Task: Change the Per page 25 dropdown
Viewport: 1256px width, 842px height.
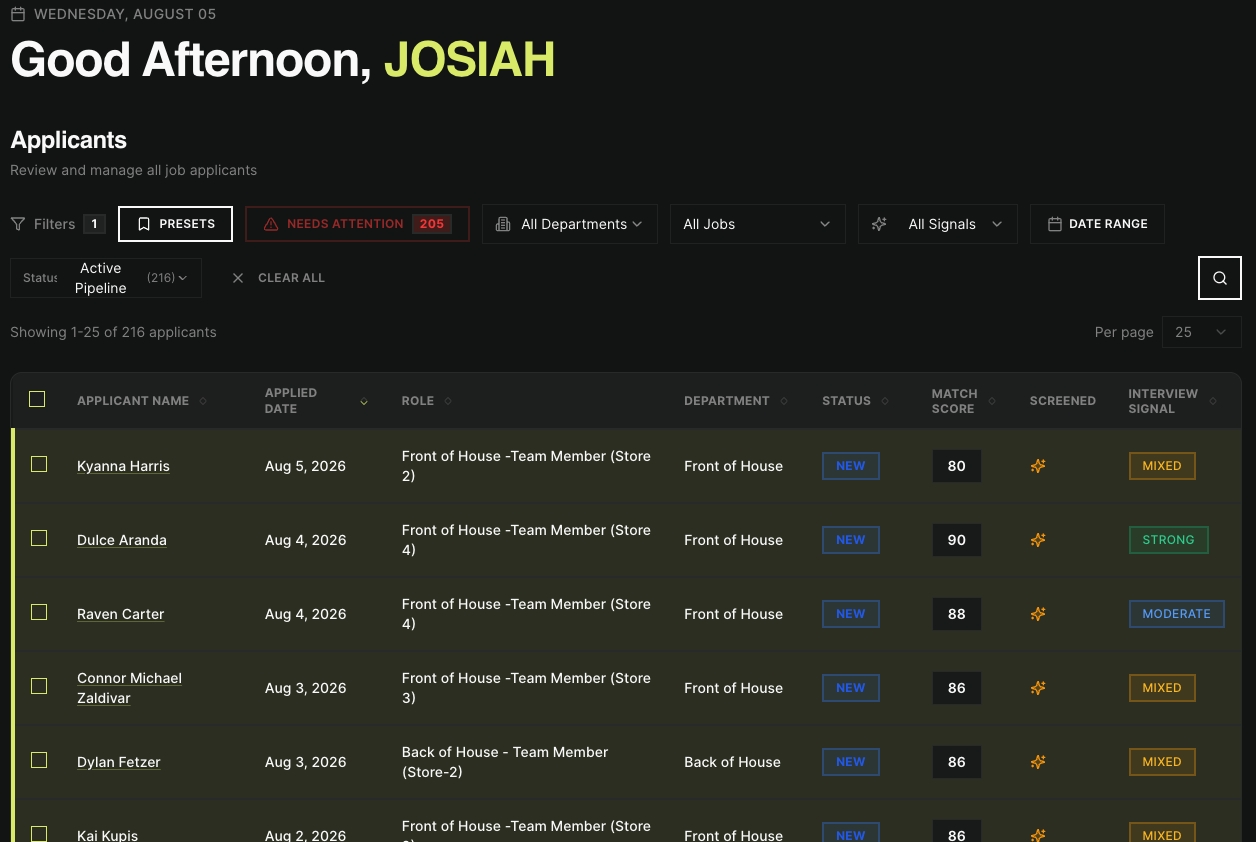Action: pos(1202,332)
